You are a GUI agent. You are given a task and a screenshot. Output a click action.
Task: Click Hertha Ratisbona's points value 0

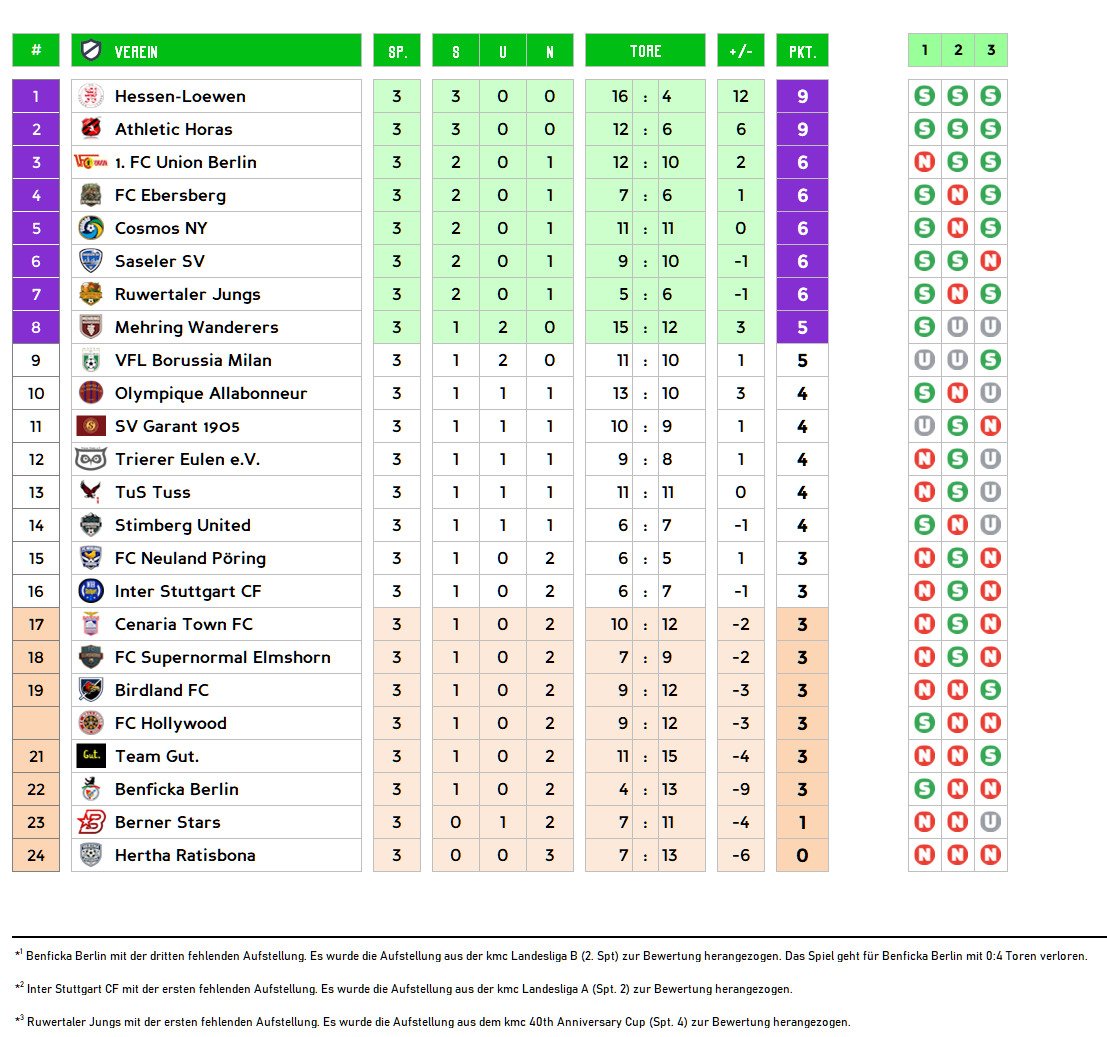802,855
